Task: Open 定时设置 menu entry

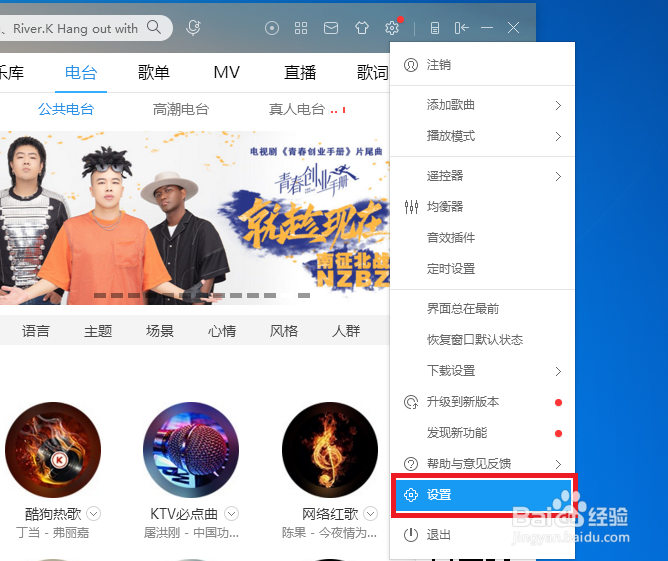Action: pos(482,269)
